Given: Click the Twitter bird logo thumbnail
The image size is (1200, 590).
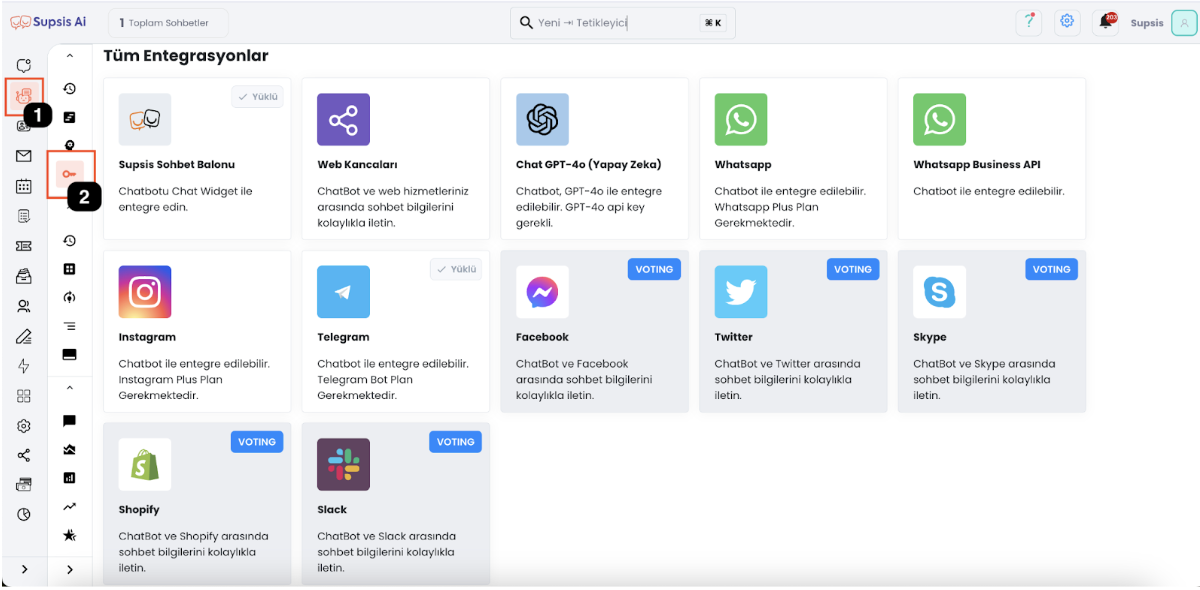Looking at the screenshot, I should pyautogui.click(x=741, y=292).
